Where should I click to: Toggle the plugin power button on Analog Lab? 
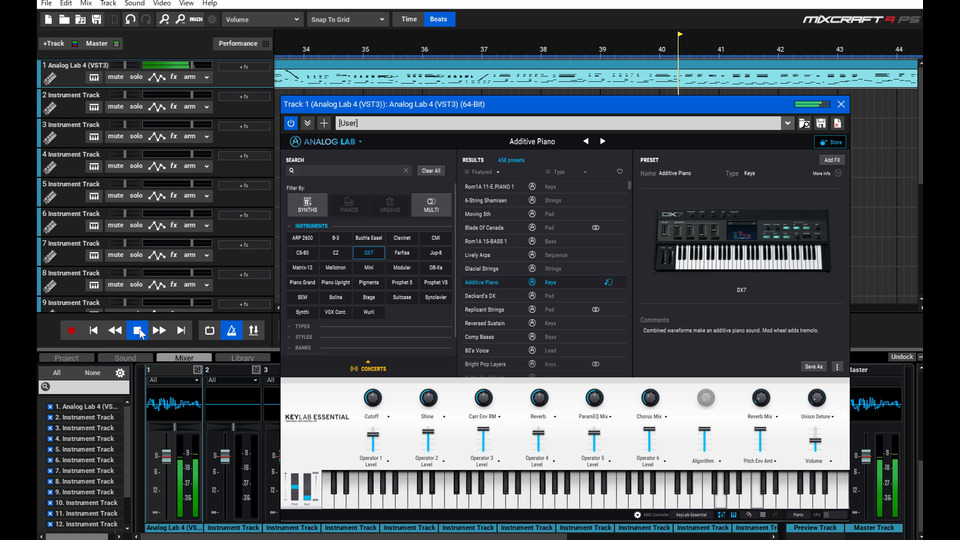tap(291, 123)
